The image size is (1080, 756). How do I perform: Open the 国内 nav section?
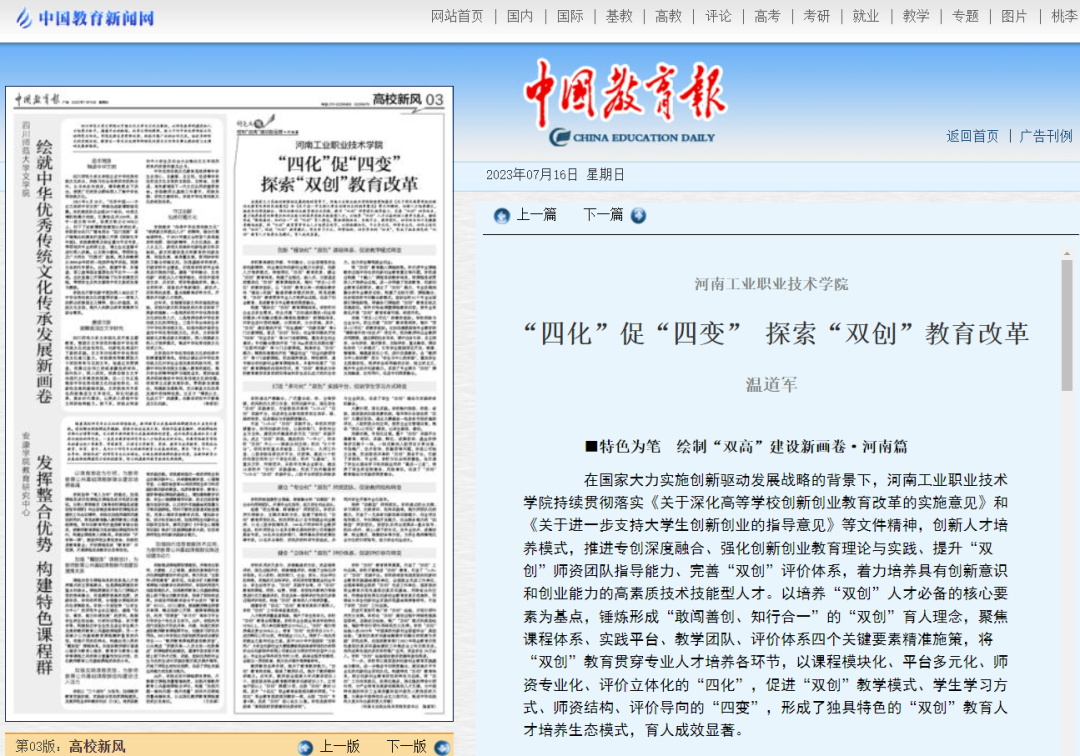[520, 17]
